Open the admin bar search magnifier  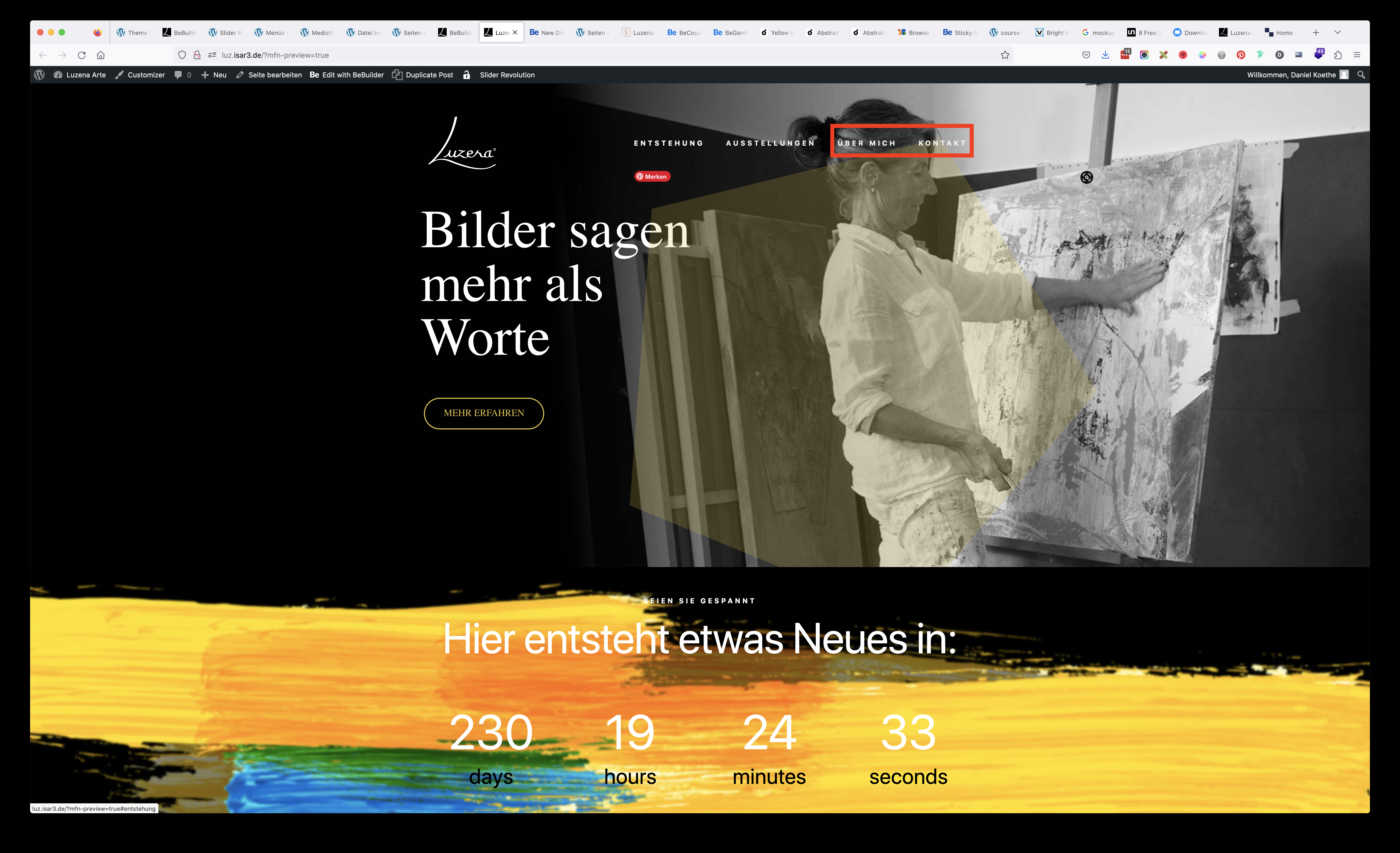(1361, 75)
